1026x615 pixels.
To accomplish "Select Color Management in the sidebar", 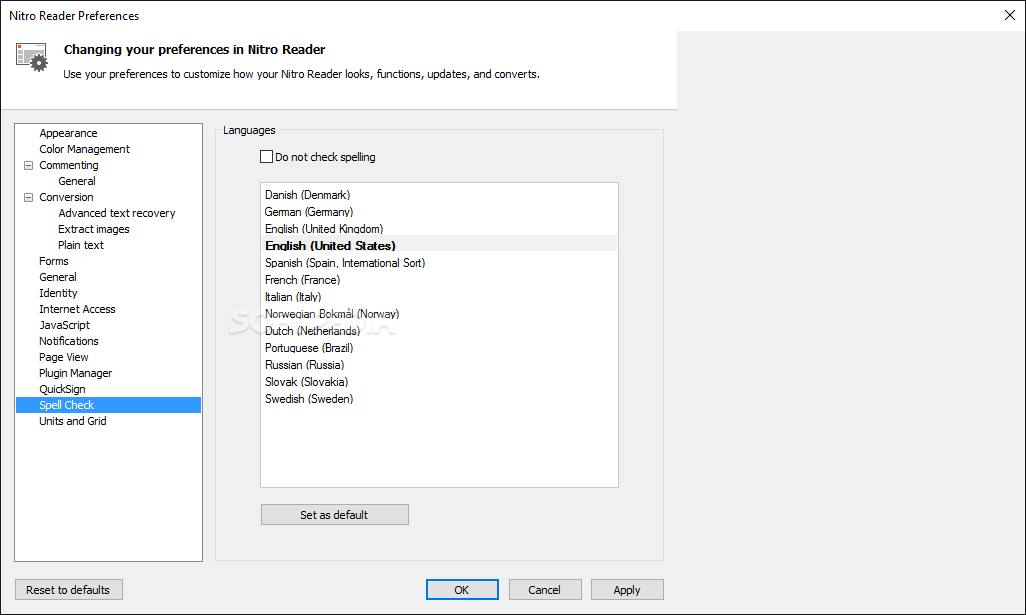I will click(84, 149).
